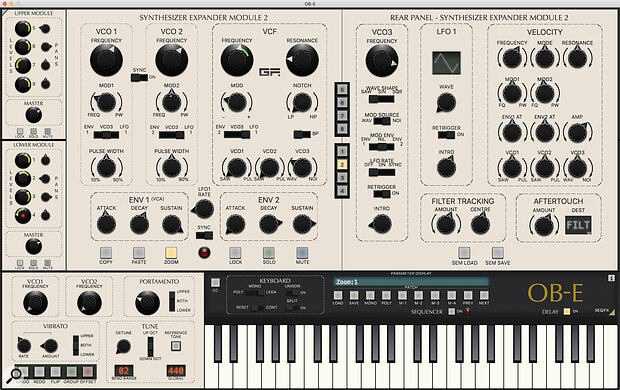Select SEM module 5 button

point(342,89)
